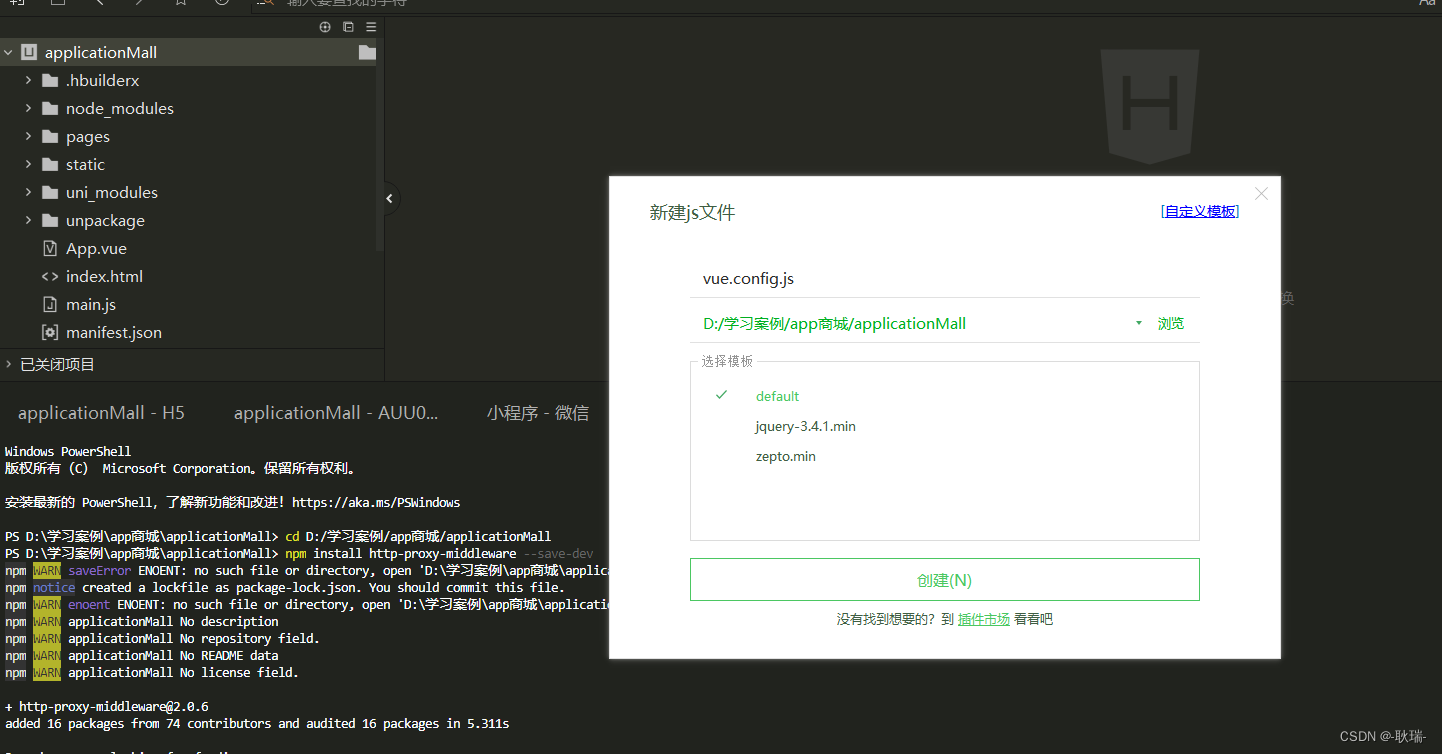Keep the default template selected
Image resolution: width=1442 pixels, height=754 pixels.
tap(777, 396)
